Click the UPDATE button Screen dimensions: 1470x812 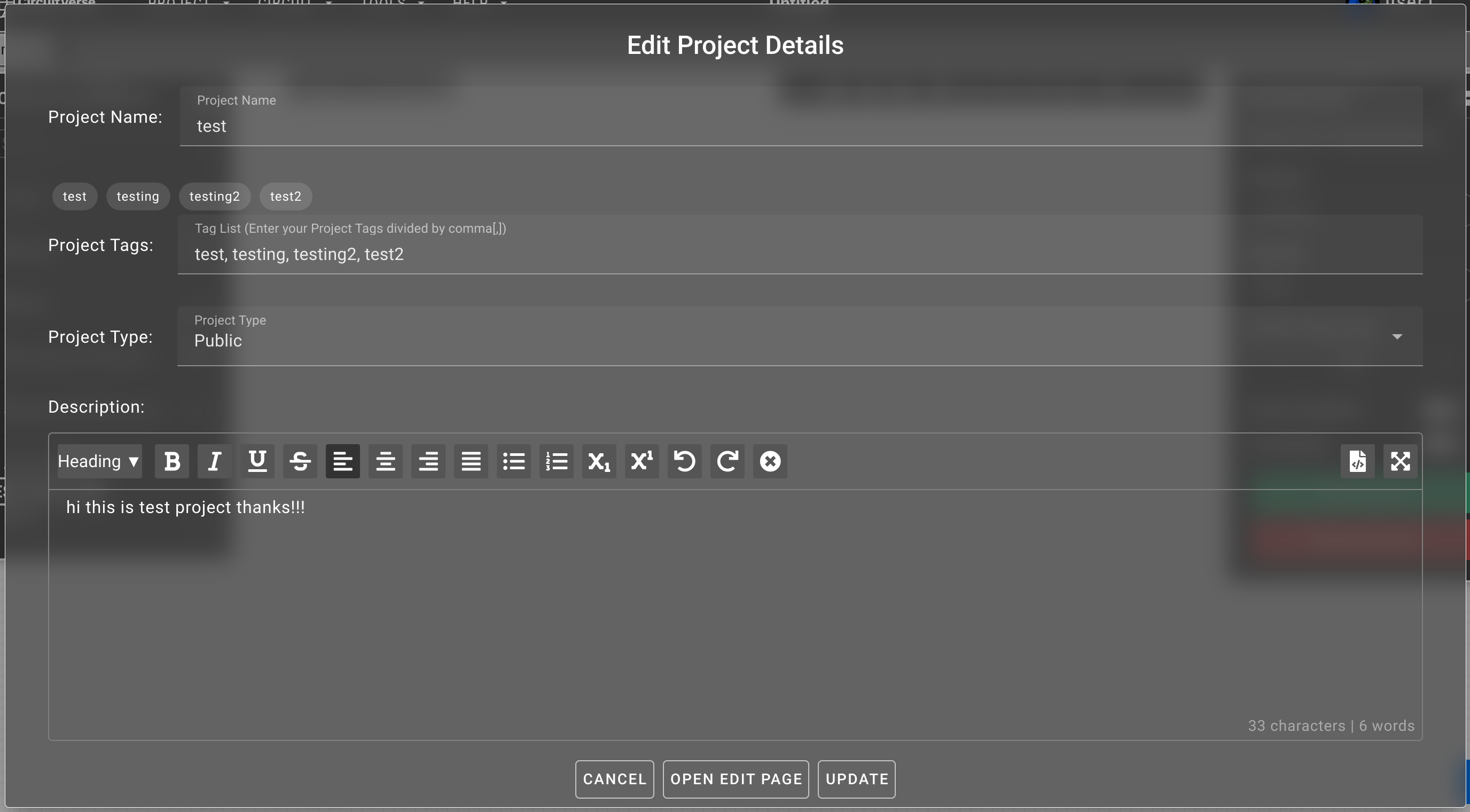pyautogui.click(x=856, y=779)
